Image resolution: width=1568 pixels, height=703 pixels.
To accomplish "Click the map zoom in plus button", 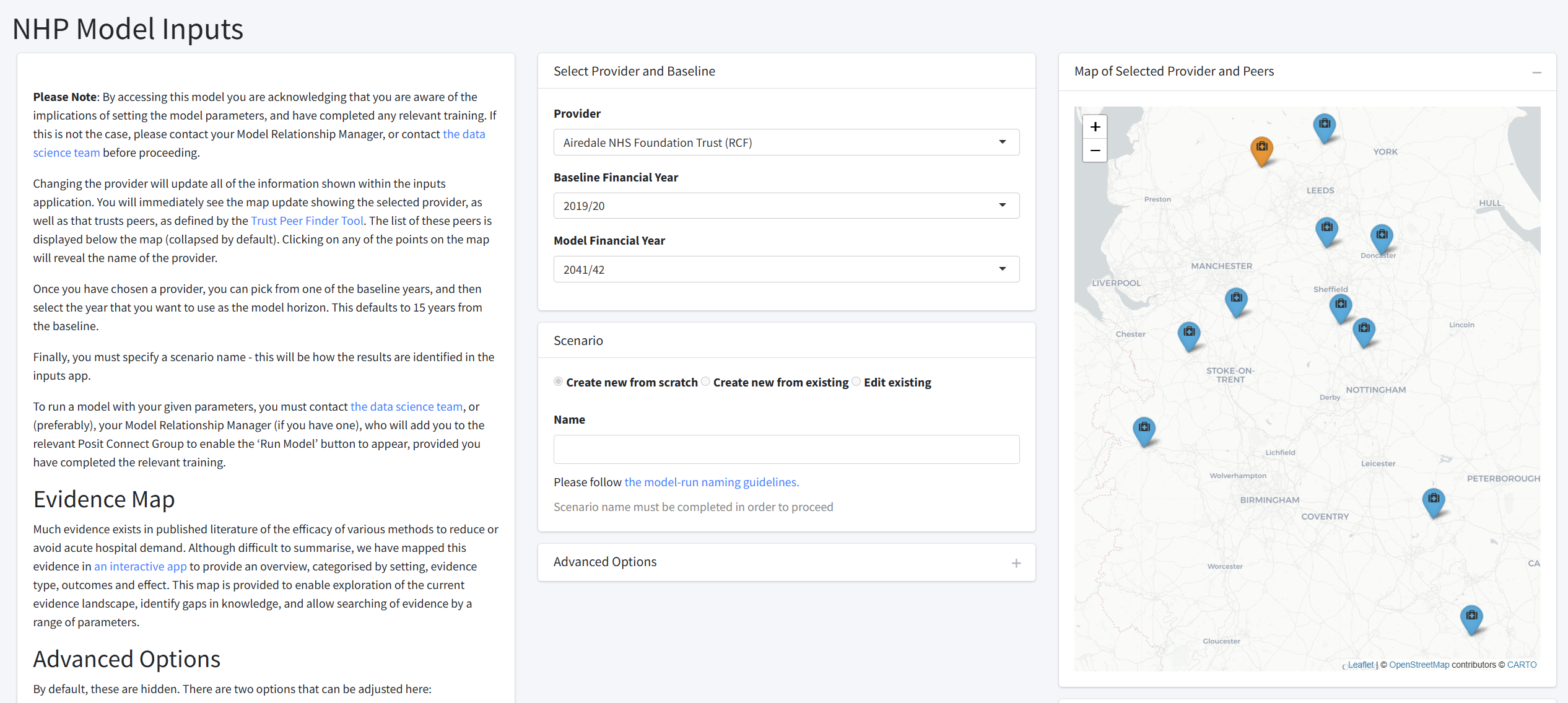I will pos(1095,127).
